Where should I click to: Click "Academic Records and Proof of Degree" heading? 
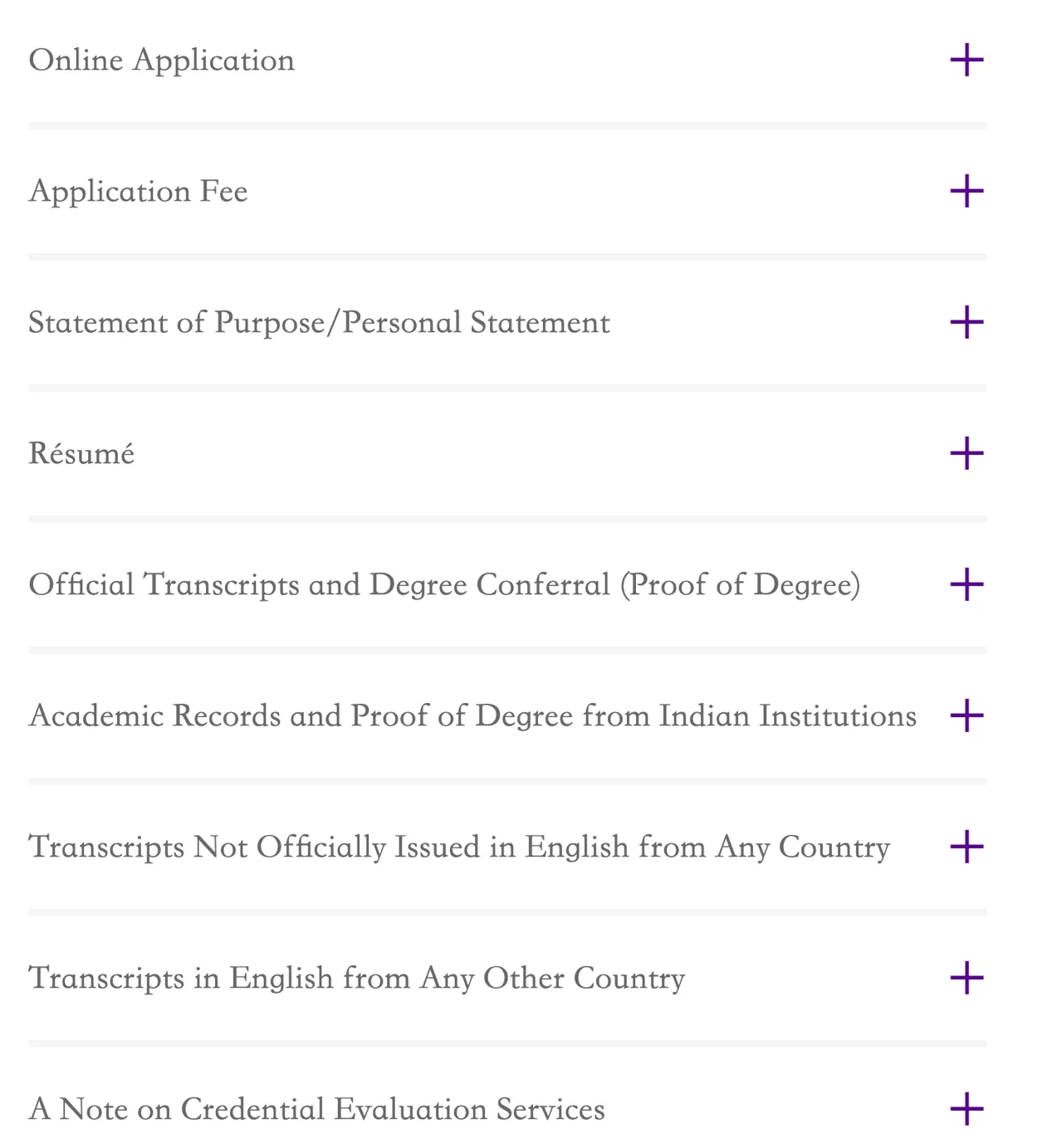tap(472, 716)
